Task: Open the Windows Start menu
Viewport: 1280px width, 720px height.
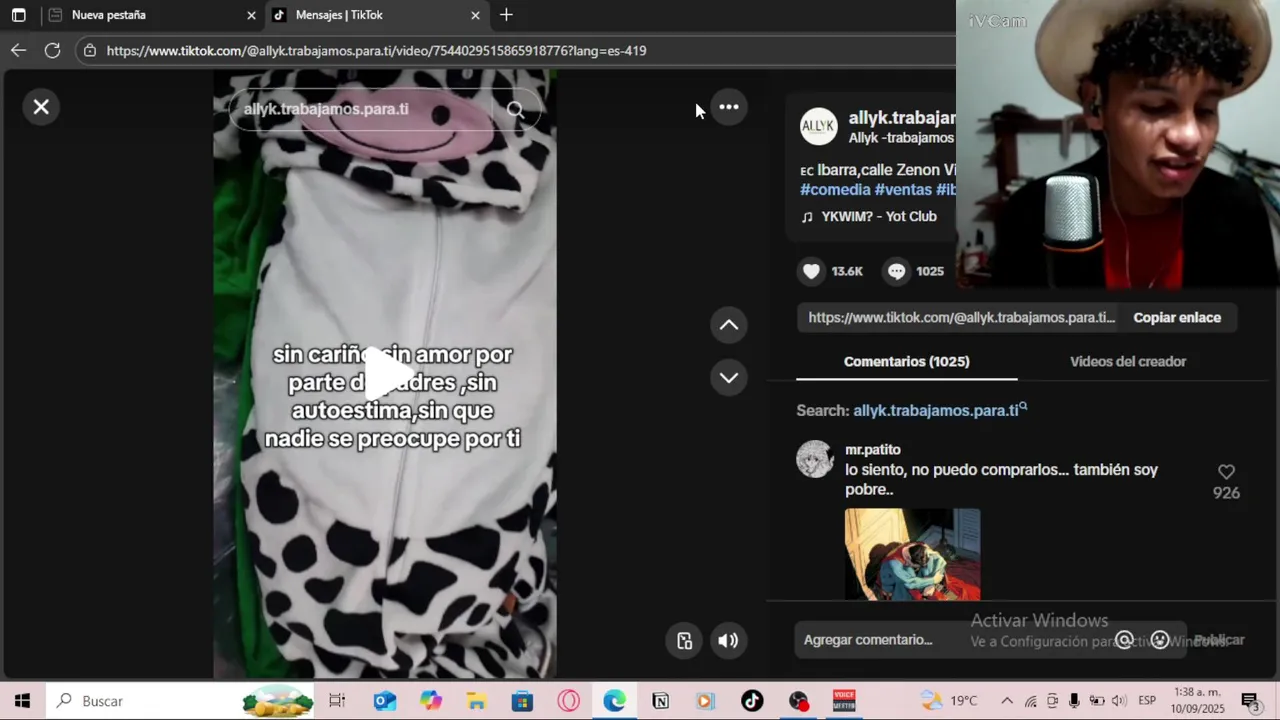Action: point(22,701)
